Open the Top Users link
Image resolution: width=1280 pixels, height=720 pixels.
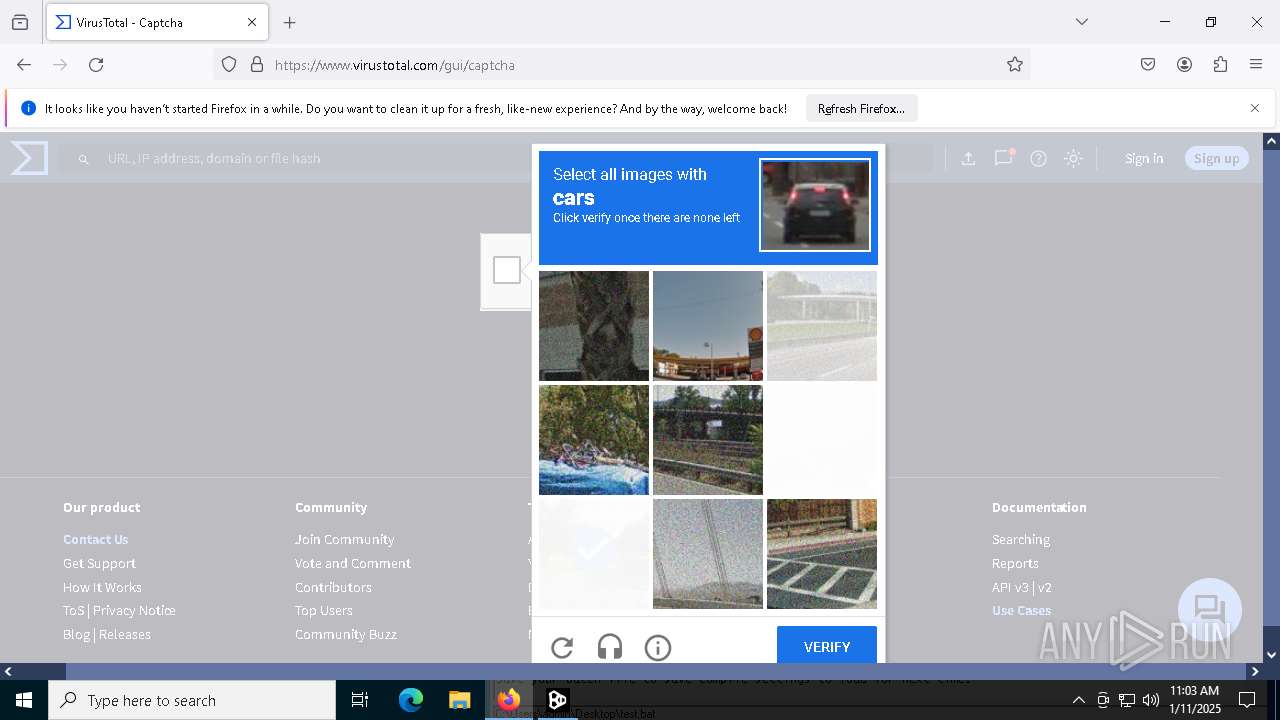(x=323, y=610)
